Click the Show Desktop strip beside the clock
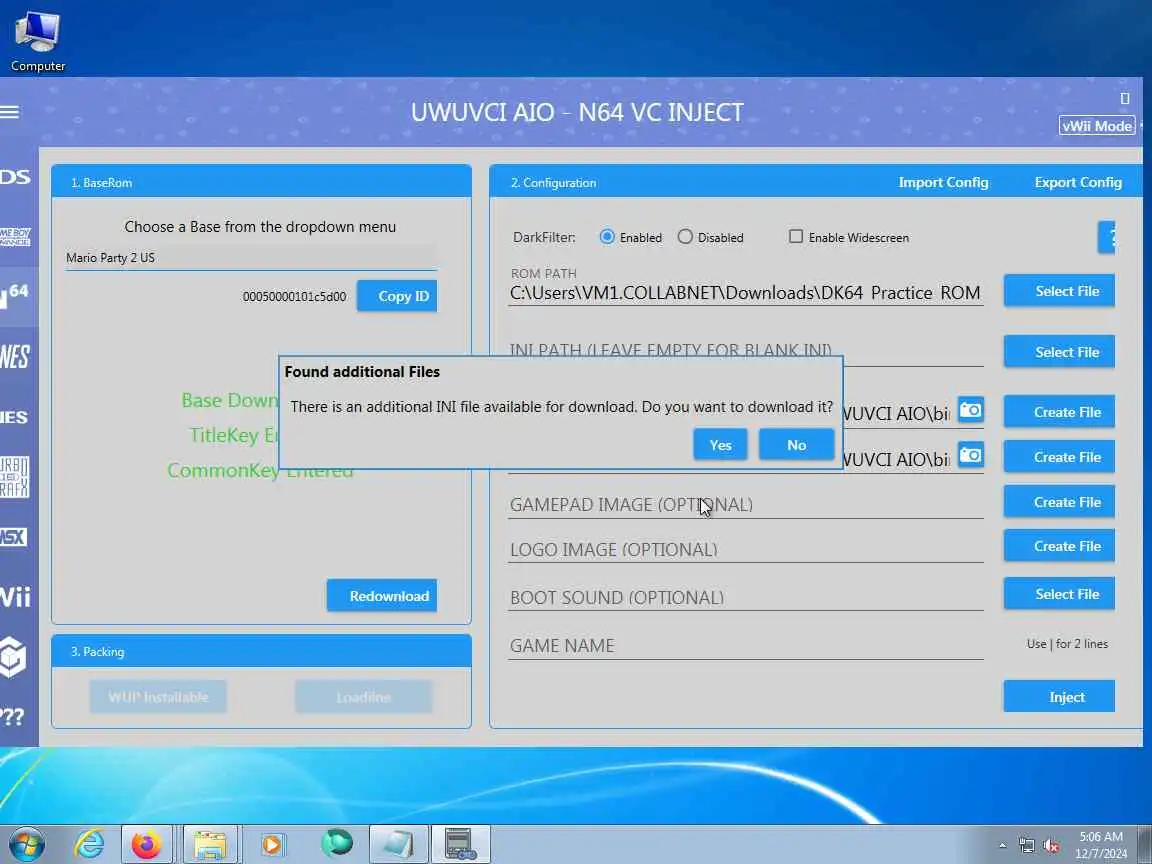The height and width of the screenshot is (864, 1152). click(1144, 845)
